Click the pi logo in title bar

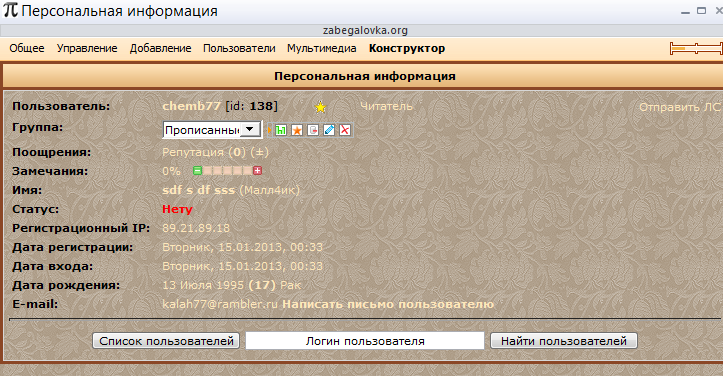pos(10,9)
